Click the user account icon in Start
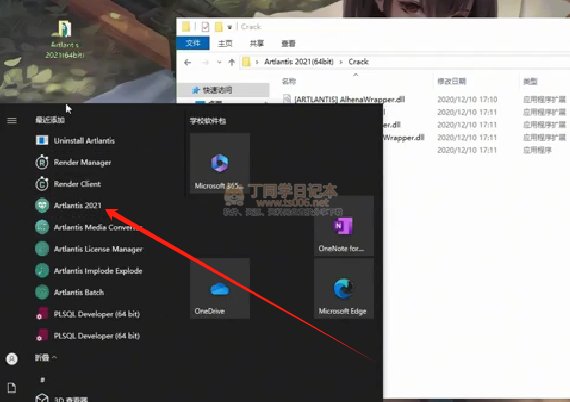This screenshot has width=570, height=402. (12, 359)
